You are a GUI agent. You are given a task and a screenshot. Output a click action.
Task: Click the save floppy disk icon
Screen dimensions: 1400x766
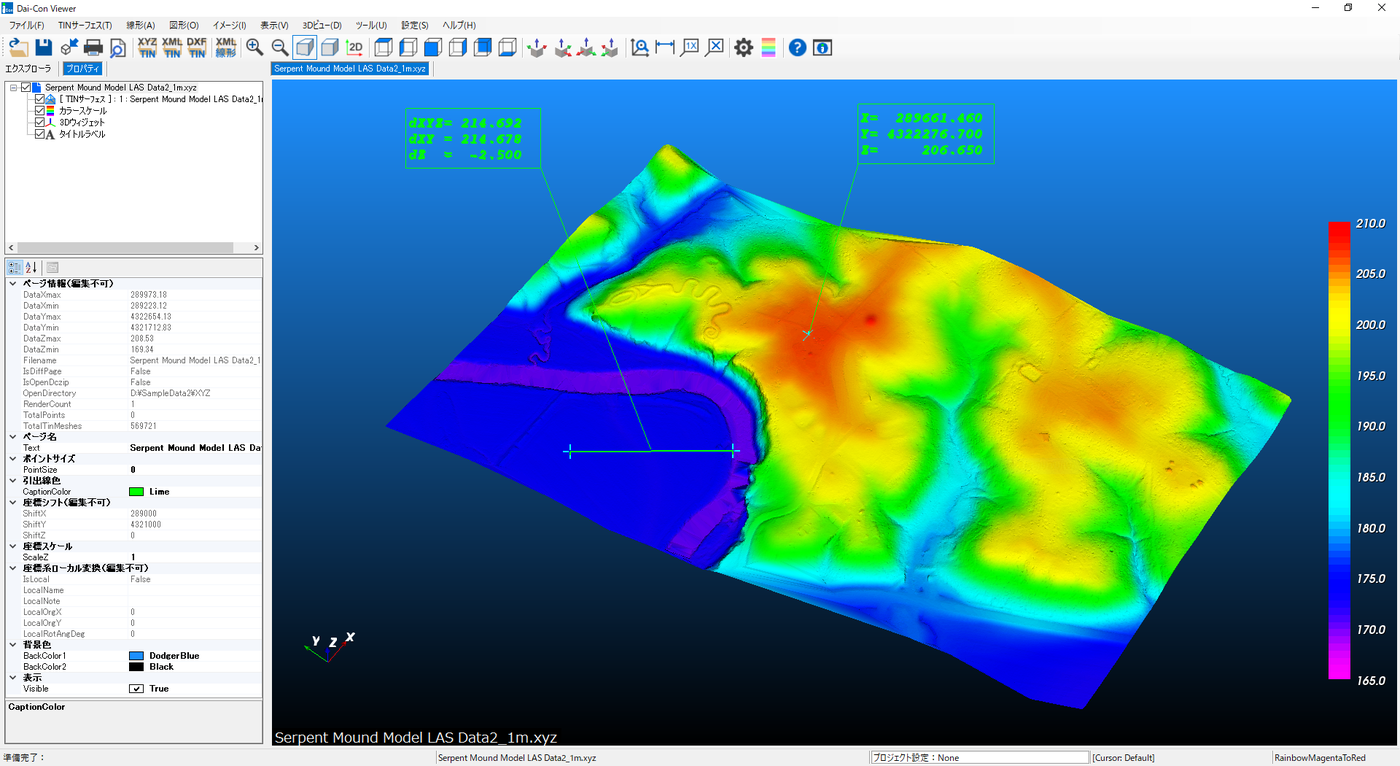(44, 47)
